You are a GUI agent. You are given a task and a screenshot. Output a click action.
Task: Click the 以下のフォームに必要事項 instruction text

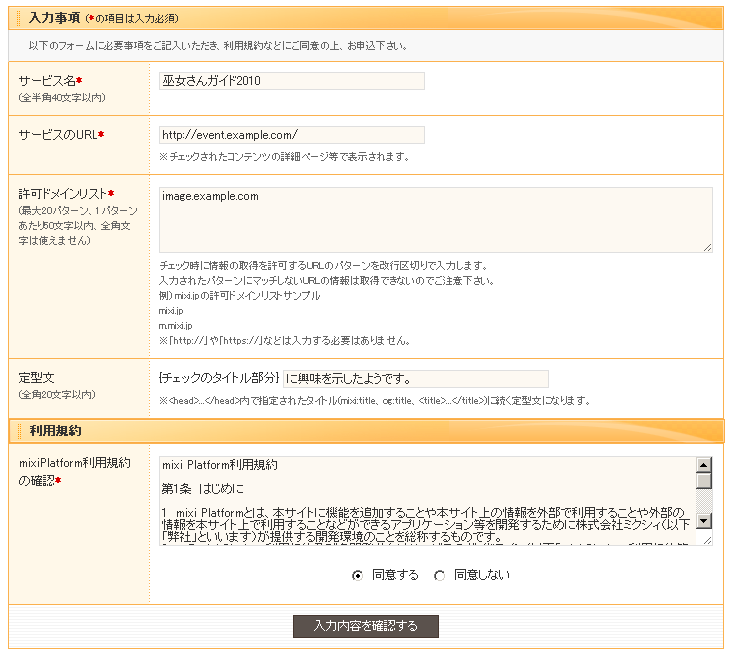point(218,46)
